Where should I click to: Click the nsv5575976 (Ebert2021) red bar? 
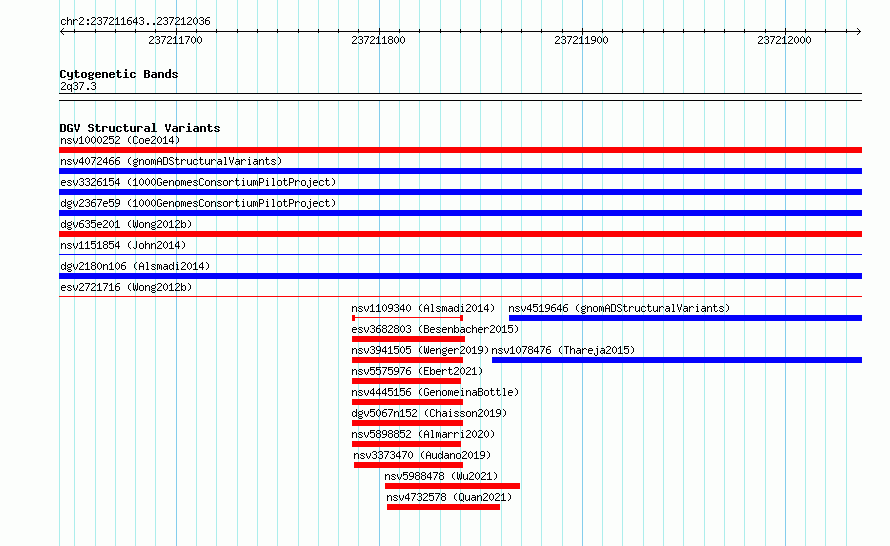pos(406,381)
